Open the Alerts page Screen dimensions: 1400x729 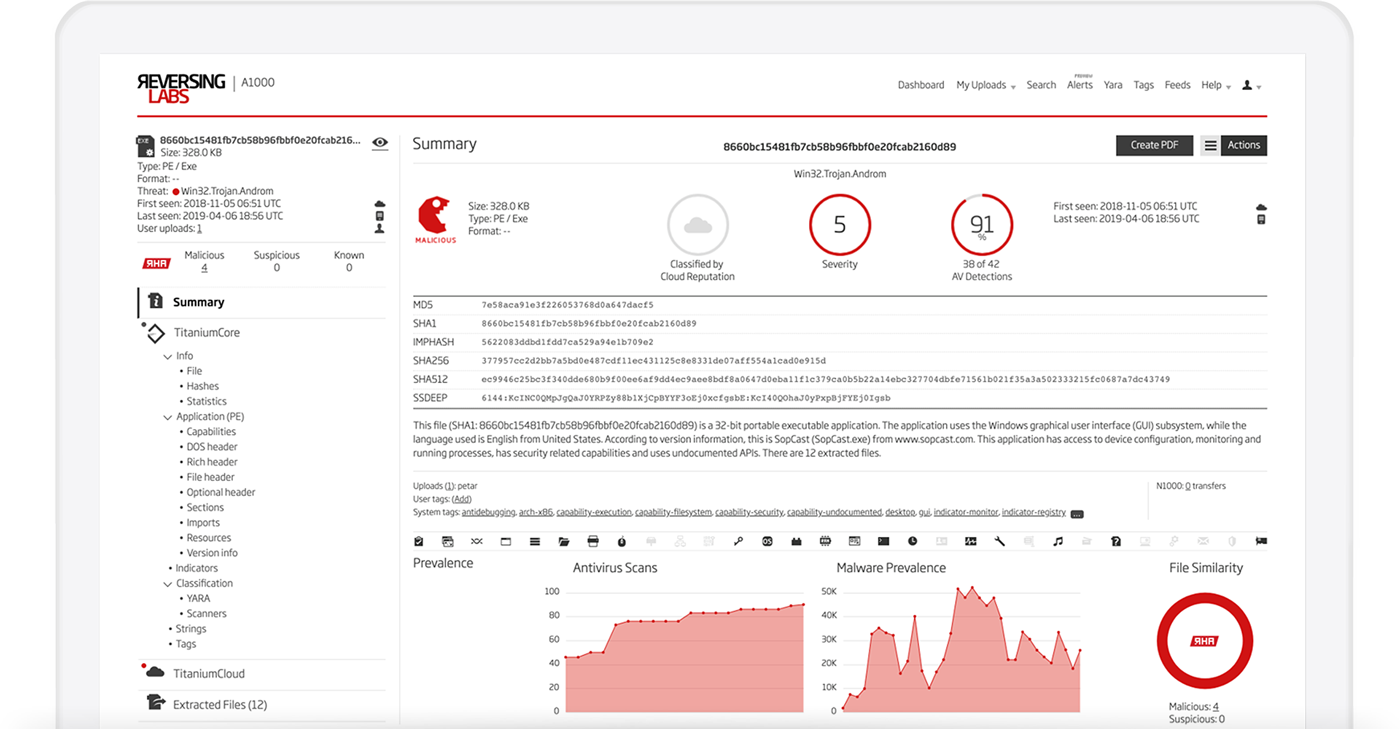click(x=1080, y=86)
